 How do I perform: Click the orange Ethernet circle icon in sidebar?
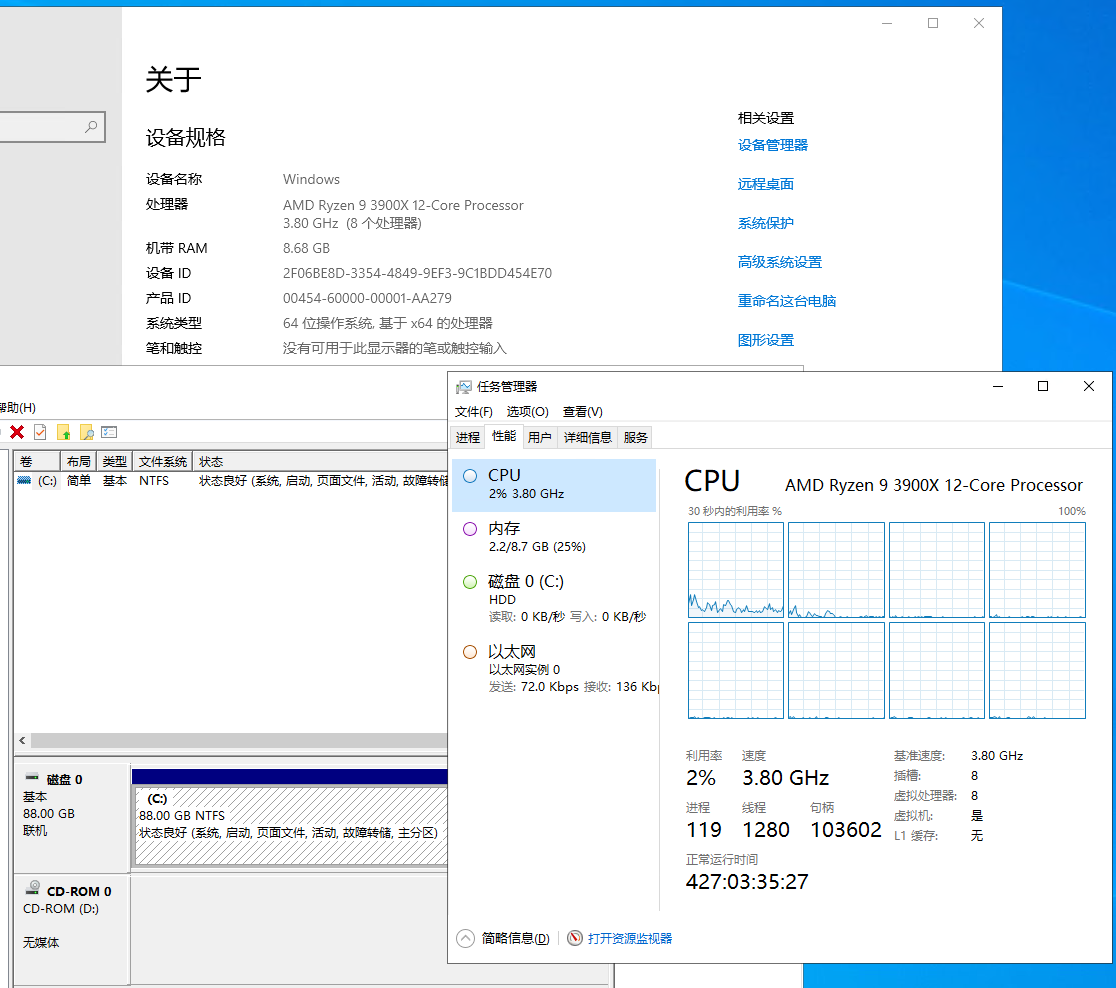click(470, 652)
